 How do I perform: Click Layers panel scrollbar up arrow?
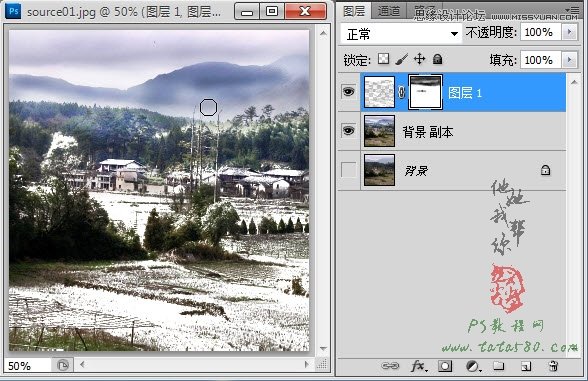[x=574, y=82]
